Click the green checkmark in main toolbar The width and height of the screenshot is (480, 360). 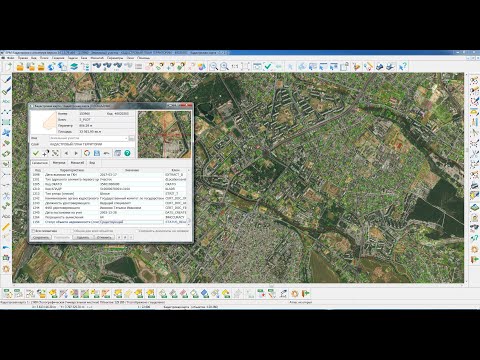pyautogui.click(x=268, y=66)
